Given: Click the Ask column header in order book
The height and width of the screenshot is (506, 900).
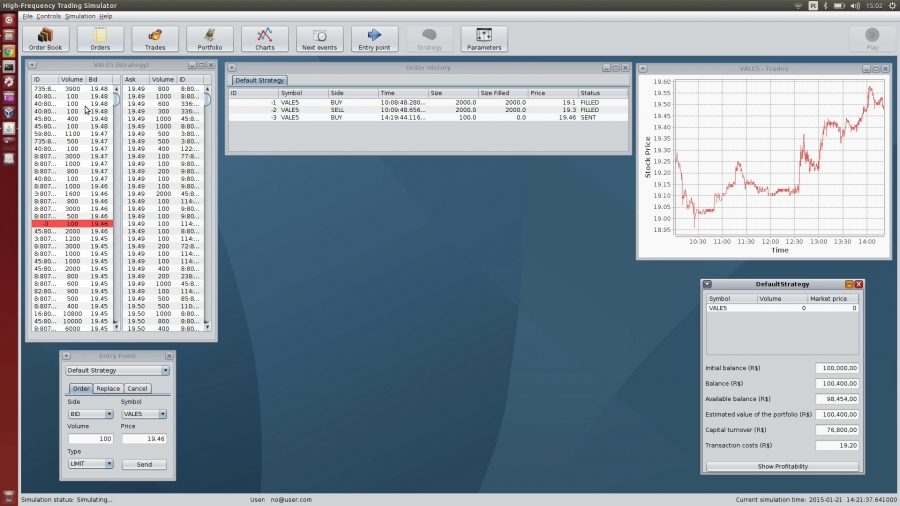Looking at the screenshot, I should point(136,79).
